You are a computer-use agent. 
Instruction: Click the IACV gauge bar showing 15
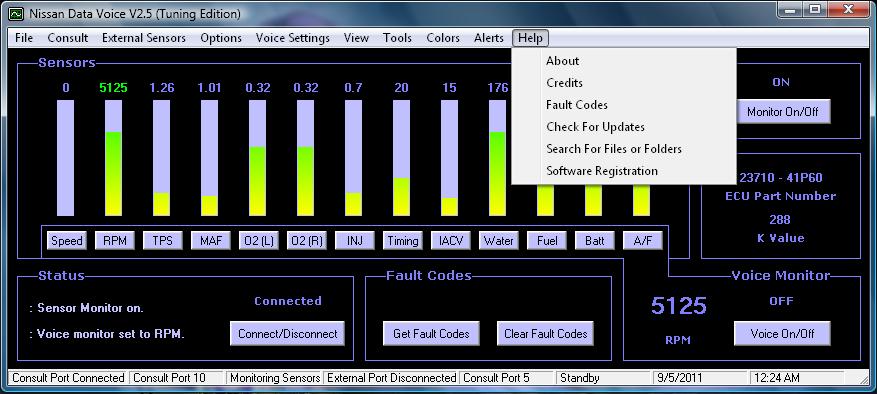pyautogui.click(x=450, y=158)
